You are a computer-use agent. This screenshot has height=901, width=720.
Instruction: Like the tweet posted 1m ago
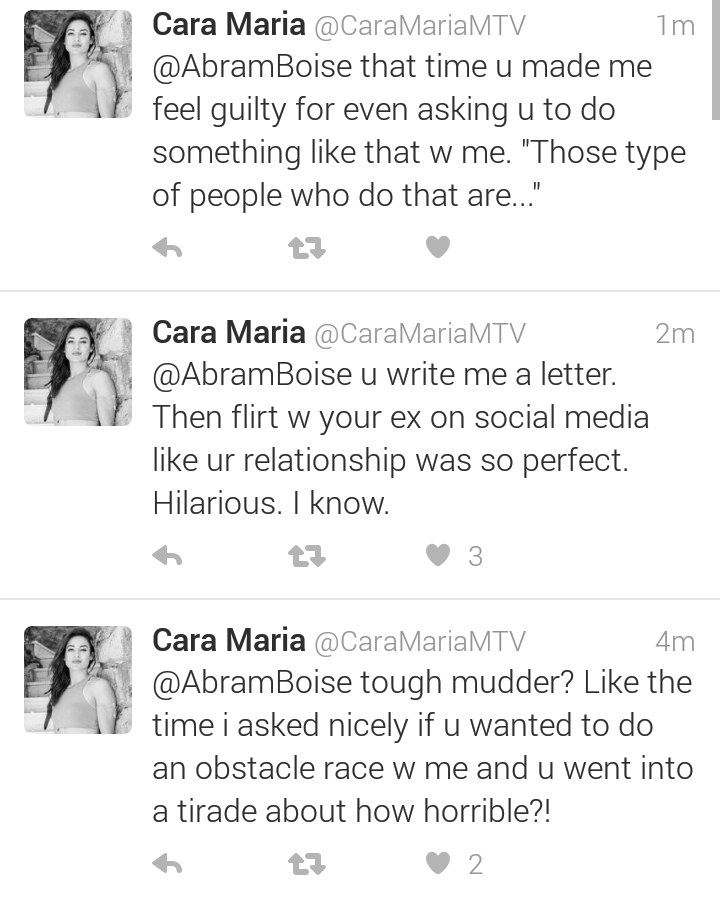[438, 247]
